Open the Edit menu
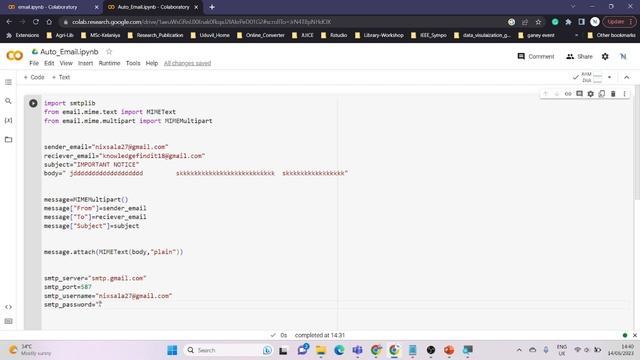Screen dimensions: 640x360 pos(49,63)
